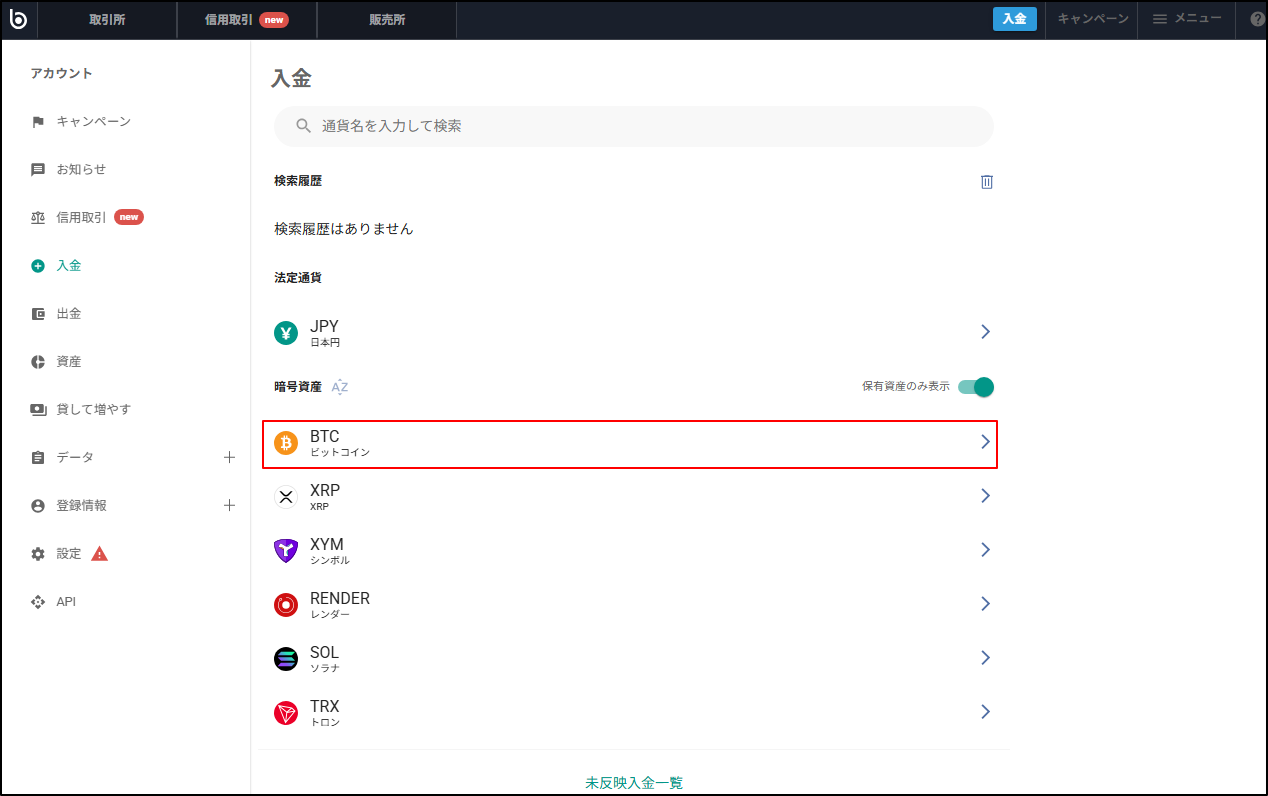
Task: Select the BTC bitcoin coin icon
Action: tap(286, 443)
